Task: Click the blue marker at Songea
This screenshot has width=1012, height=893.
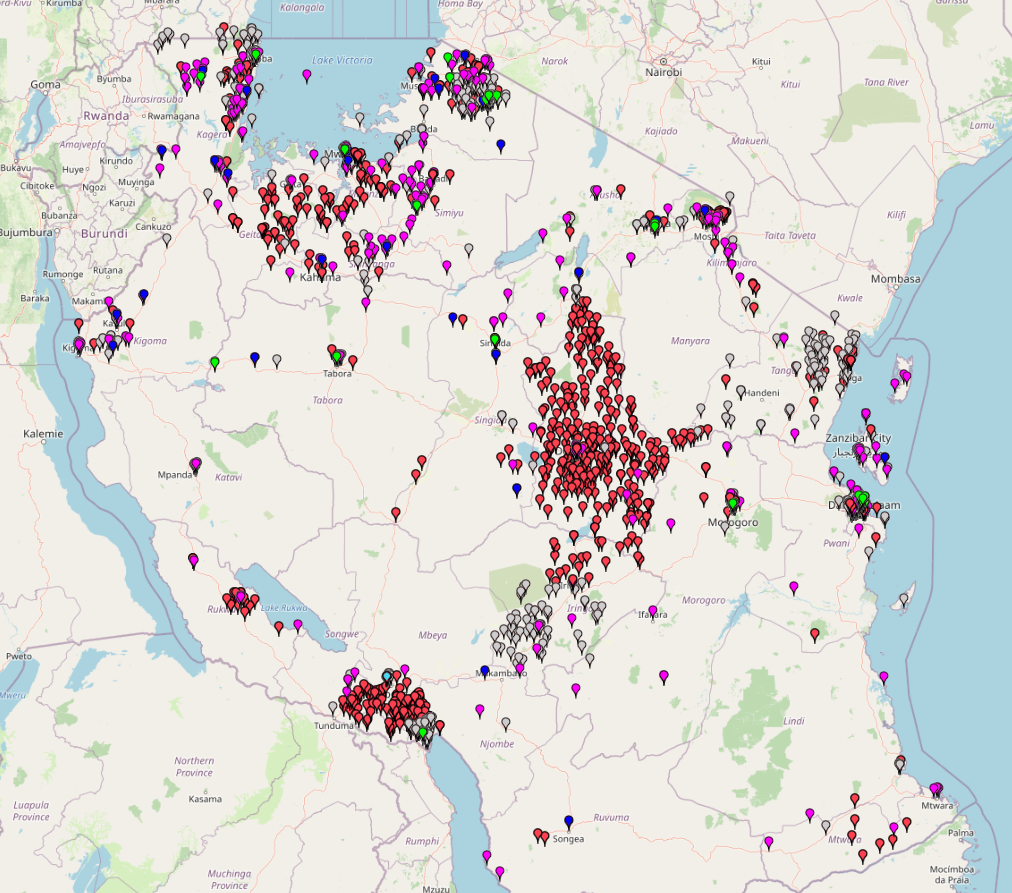Action: click(x=569, y=821)
